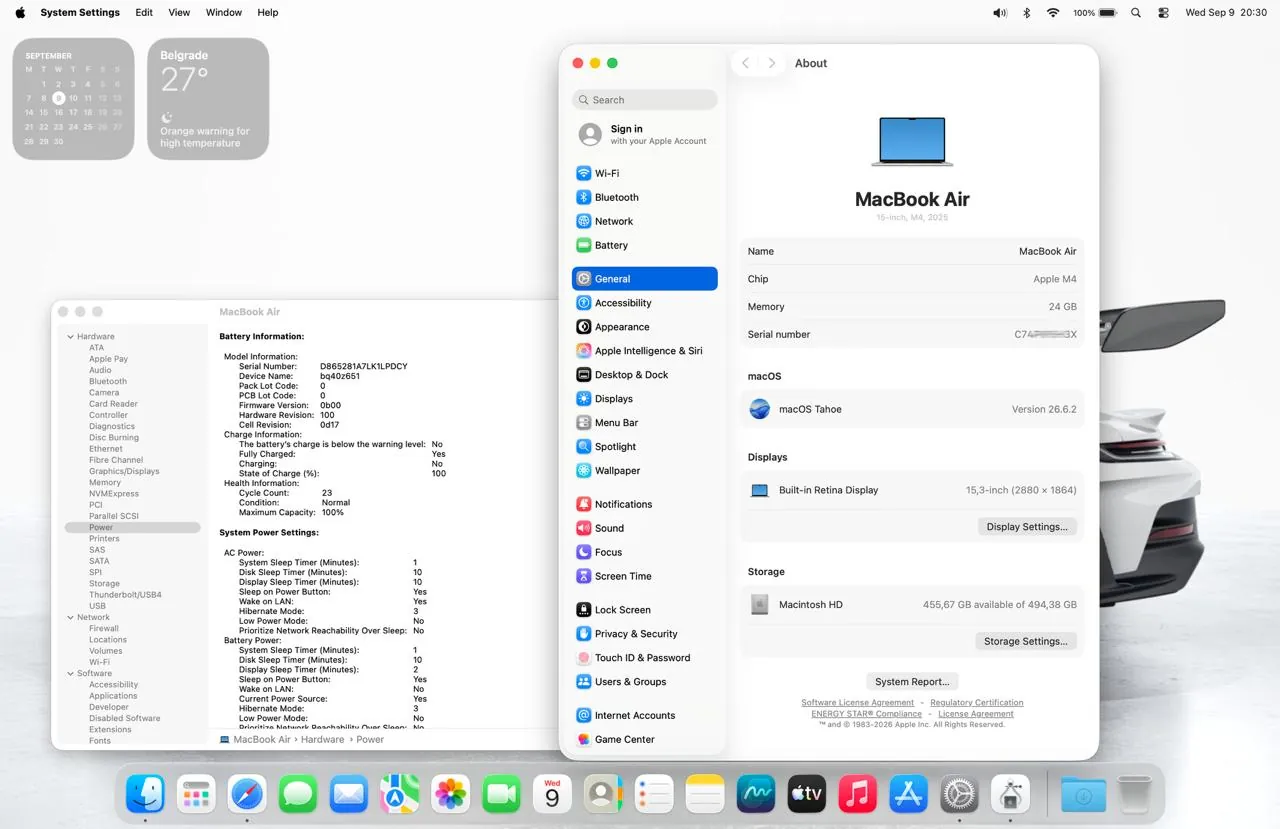Open the Appearance settings pane
1280x829 pixels.
point(644,327)
